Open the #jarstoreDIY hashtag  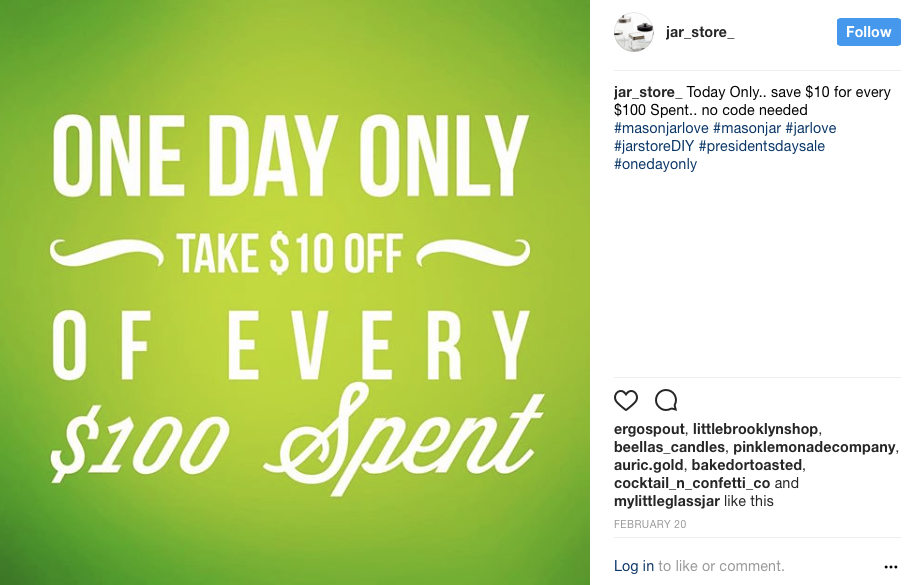(654, 146)
